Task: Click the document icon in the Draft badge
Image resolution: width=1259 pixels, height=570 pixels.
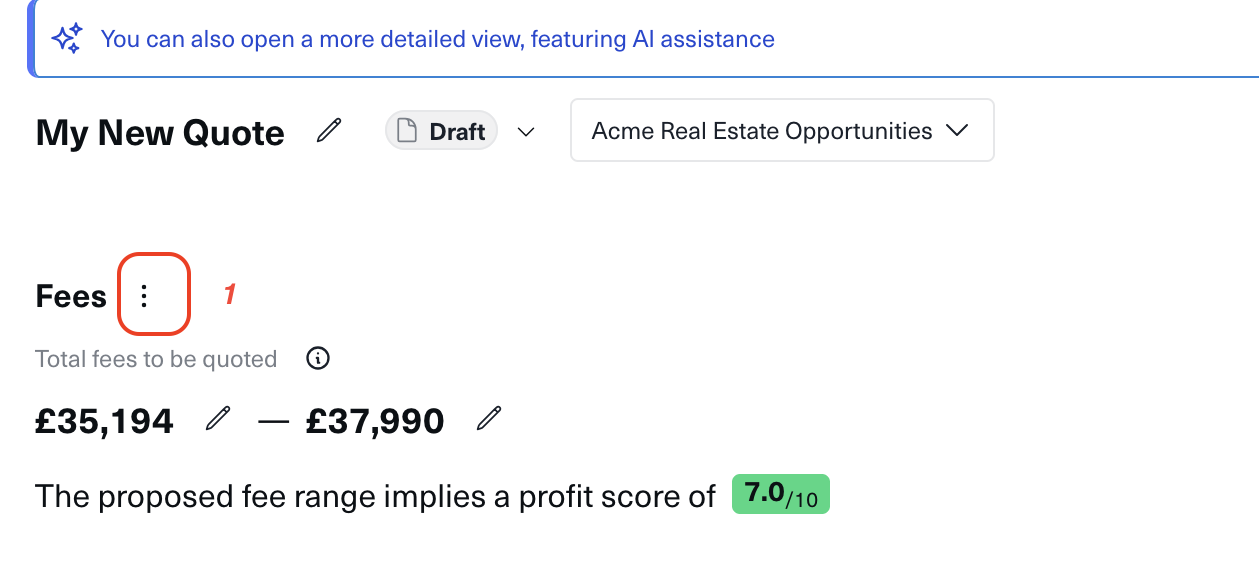Action: [406, 131]
